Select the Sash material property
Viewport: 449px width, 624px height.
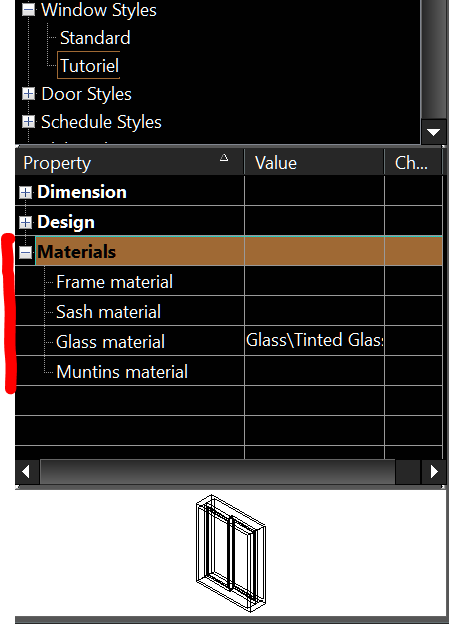[108, 312]
